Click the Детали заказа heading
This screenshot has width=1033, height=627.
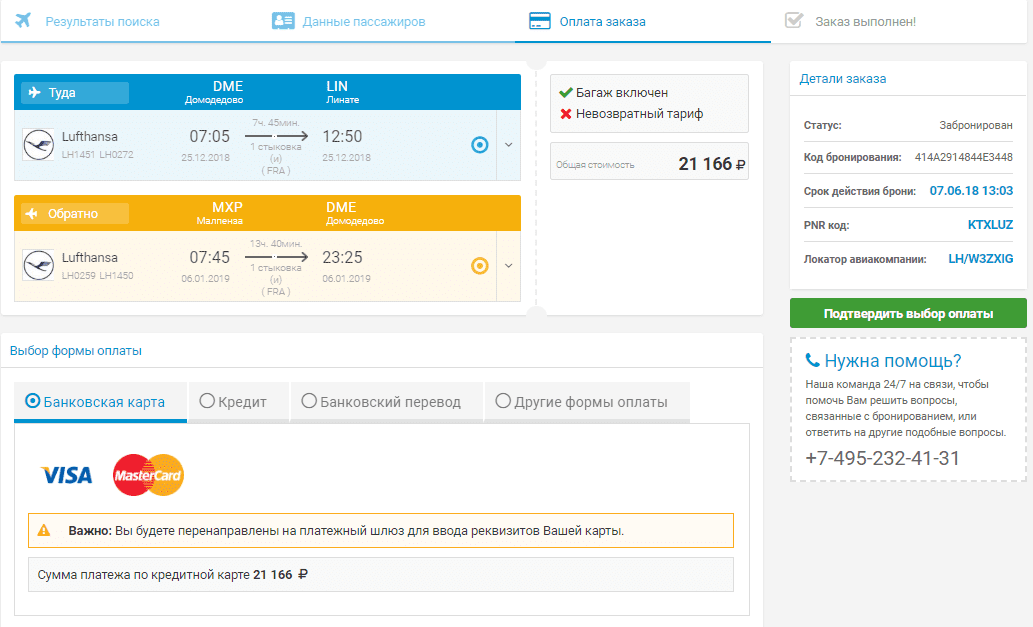(x=843, y=78)
